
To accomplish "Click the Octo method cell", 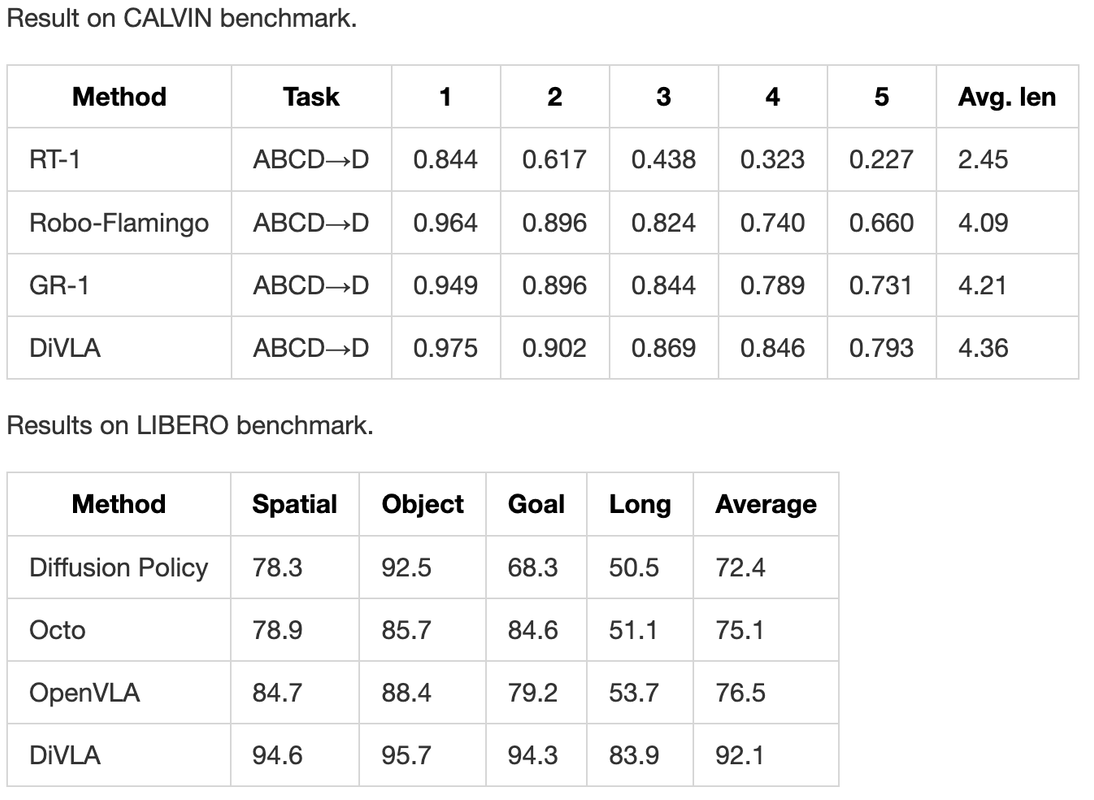I will tap(58, 630).
